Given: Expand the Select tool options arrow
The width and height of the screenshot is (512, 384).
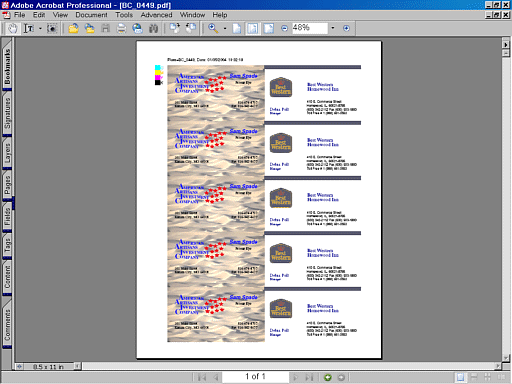Looking at the screenshot, I should pyautogui.click(x=40, y=28).
